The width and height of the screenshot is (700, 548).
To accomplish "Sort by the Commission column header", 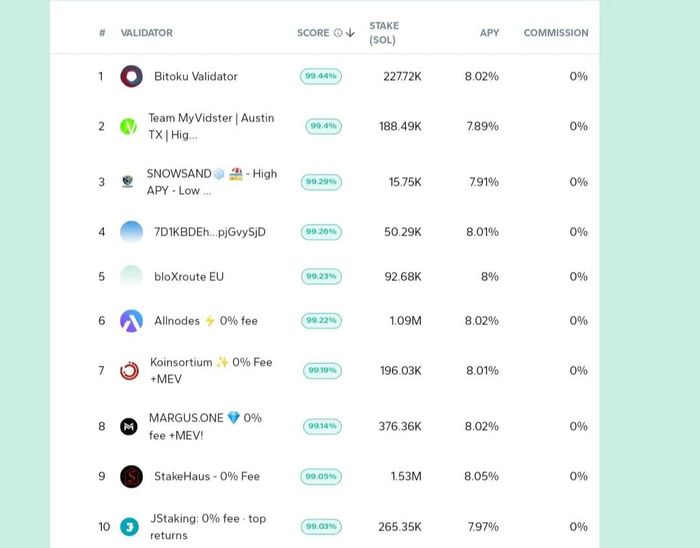I will [556, 33].
